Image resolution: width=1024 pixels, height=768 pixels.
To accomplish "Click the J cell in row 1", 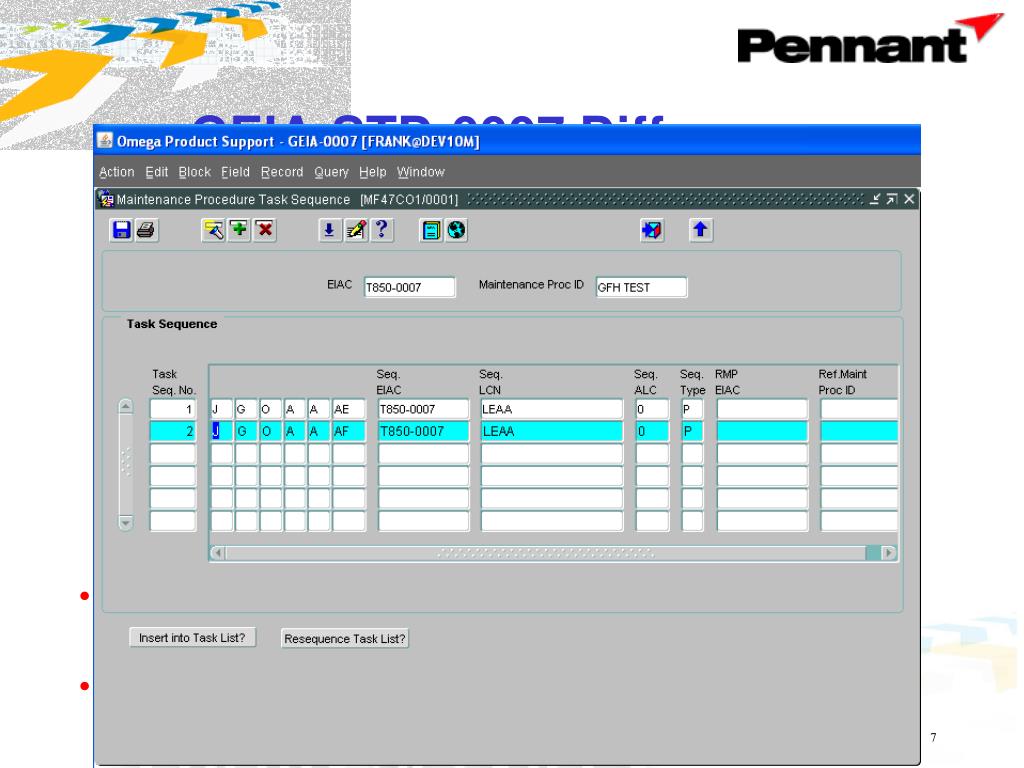I will pyautogui.click(x=221, y=409).
